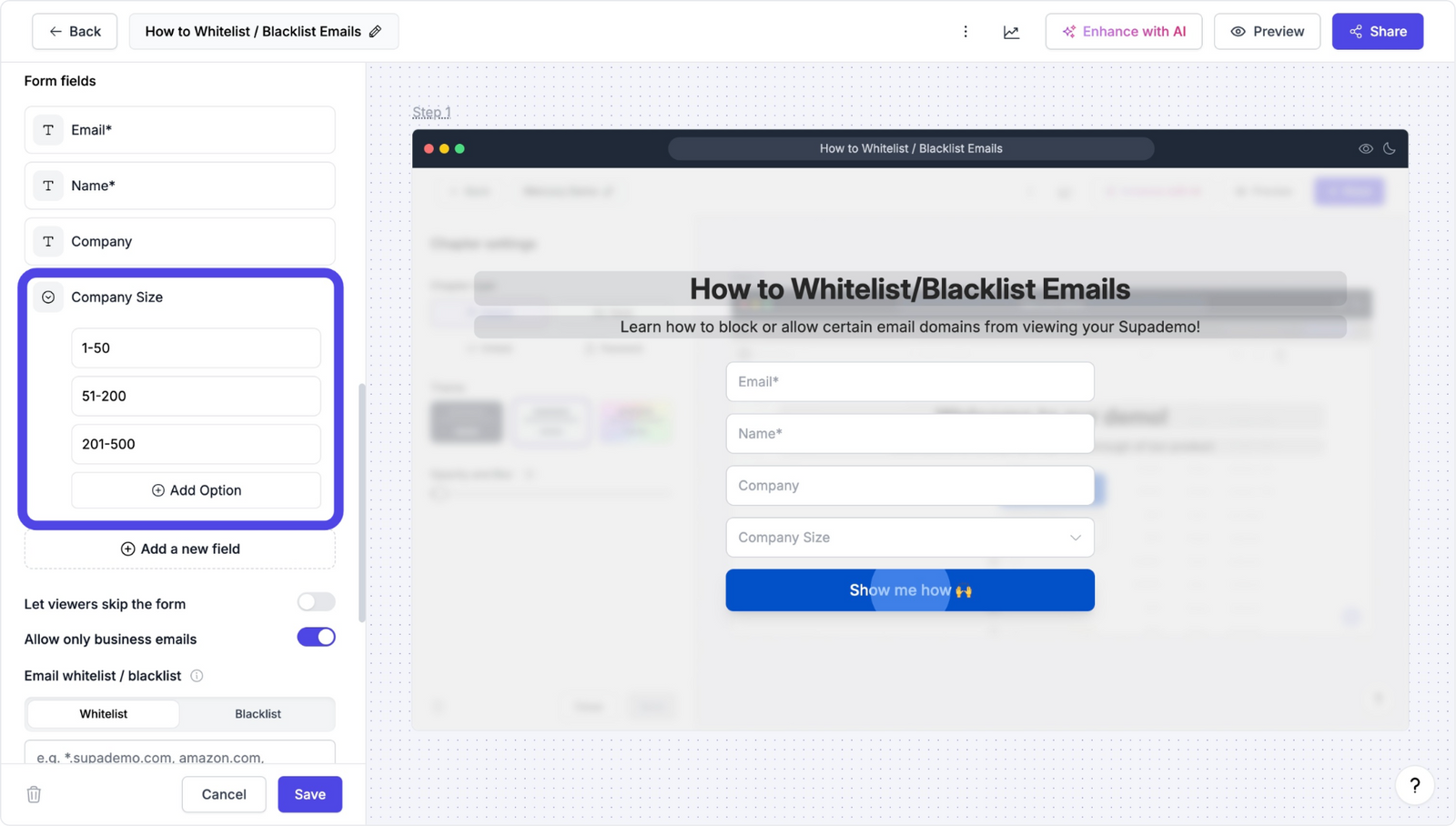The width and height of the screenshot is (1456, 826).
Task: Switch to the Blacklist tab
Action: (258, 714)
